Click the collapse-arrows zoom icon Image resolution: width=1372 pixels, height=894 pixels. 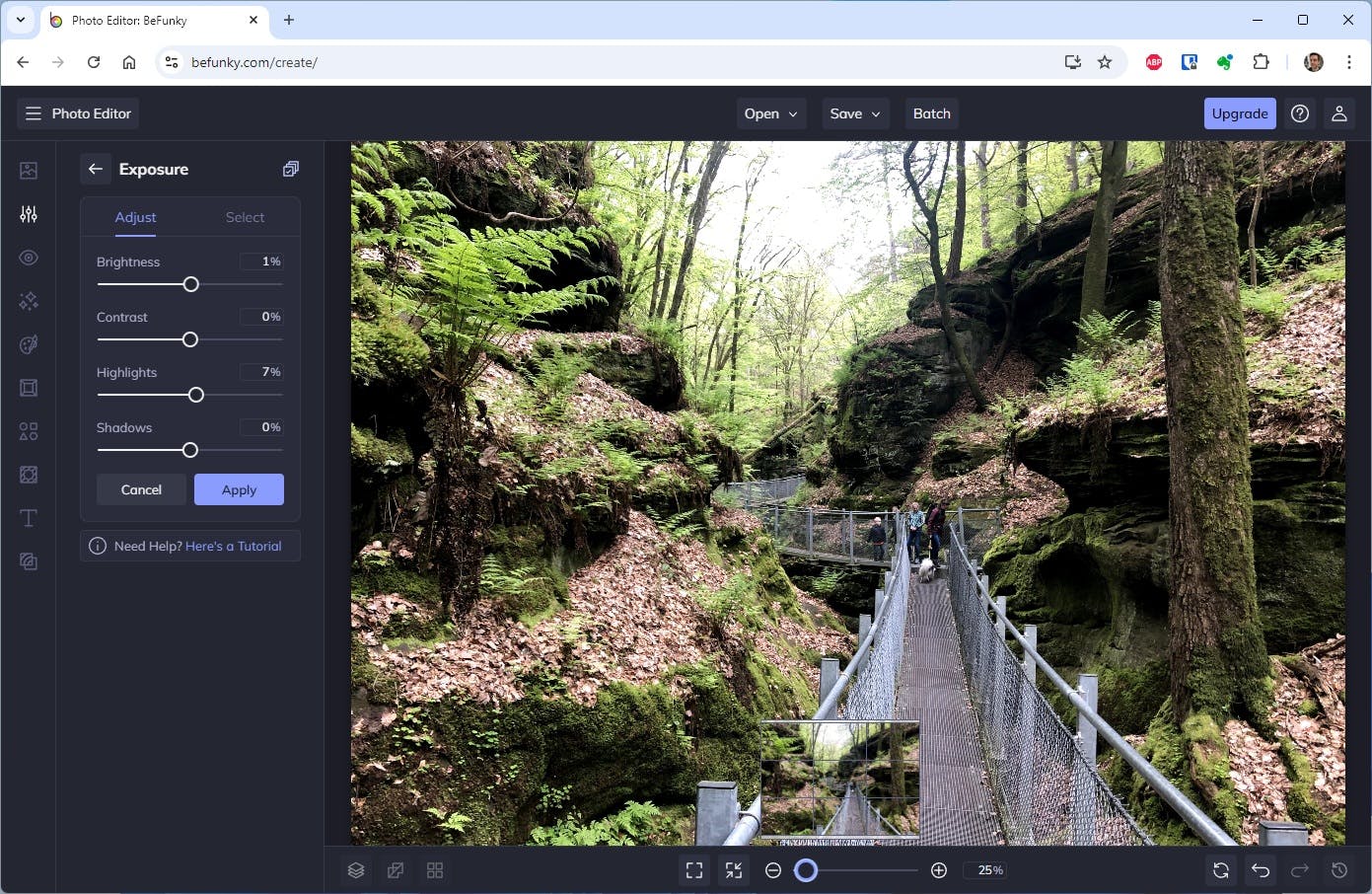pos(734,870)
